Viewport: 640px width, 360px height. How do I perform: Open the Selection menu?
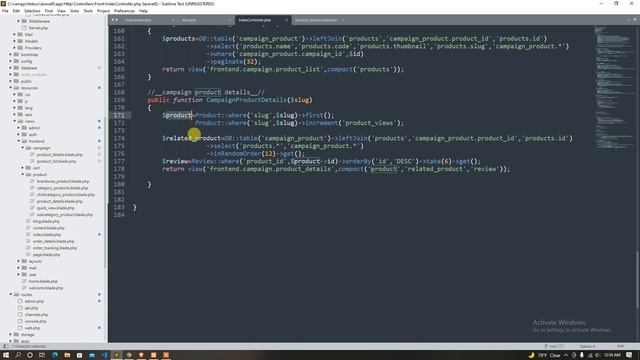(32, 11)
